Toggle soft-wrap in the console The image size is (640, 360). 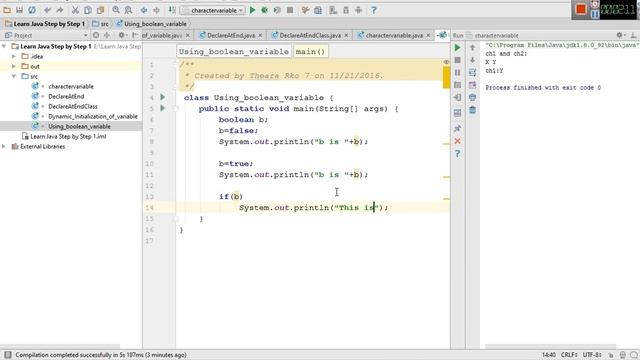point(473,72)
